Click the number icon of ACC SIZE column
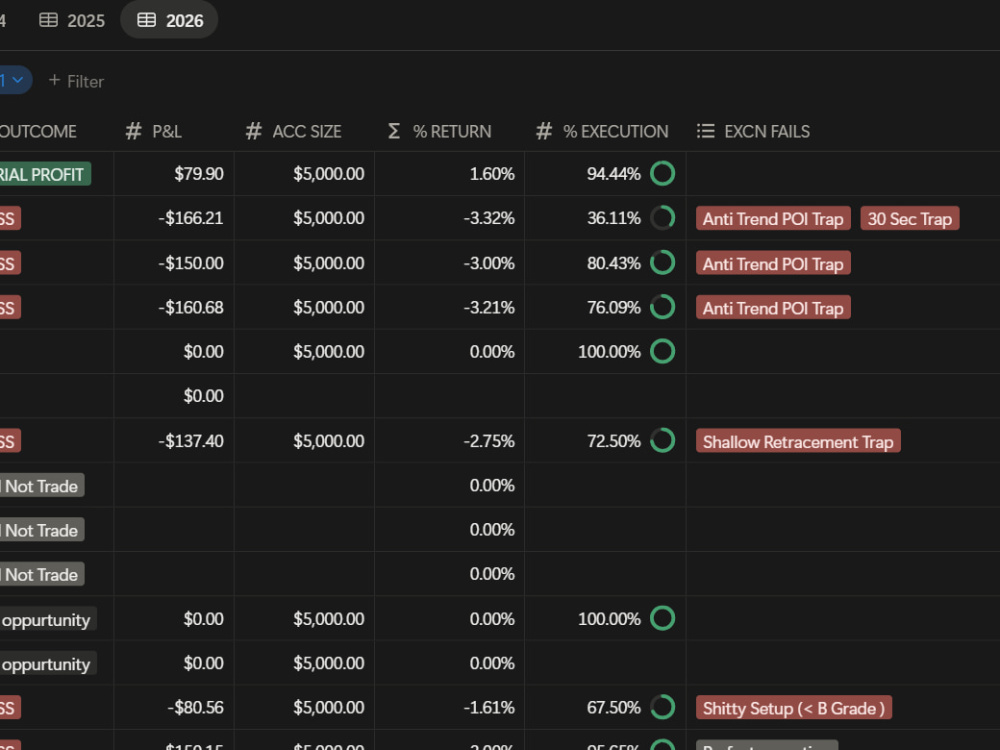1000x750 pixels. point(254,131)
